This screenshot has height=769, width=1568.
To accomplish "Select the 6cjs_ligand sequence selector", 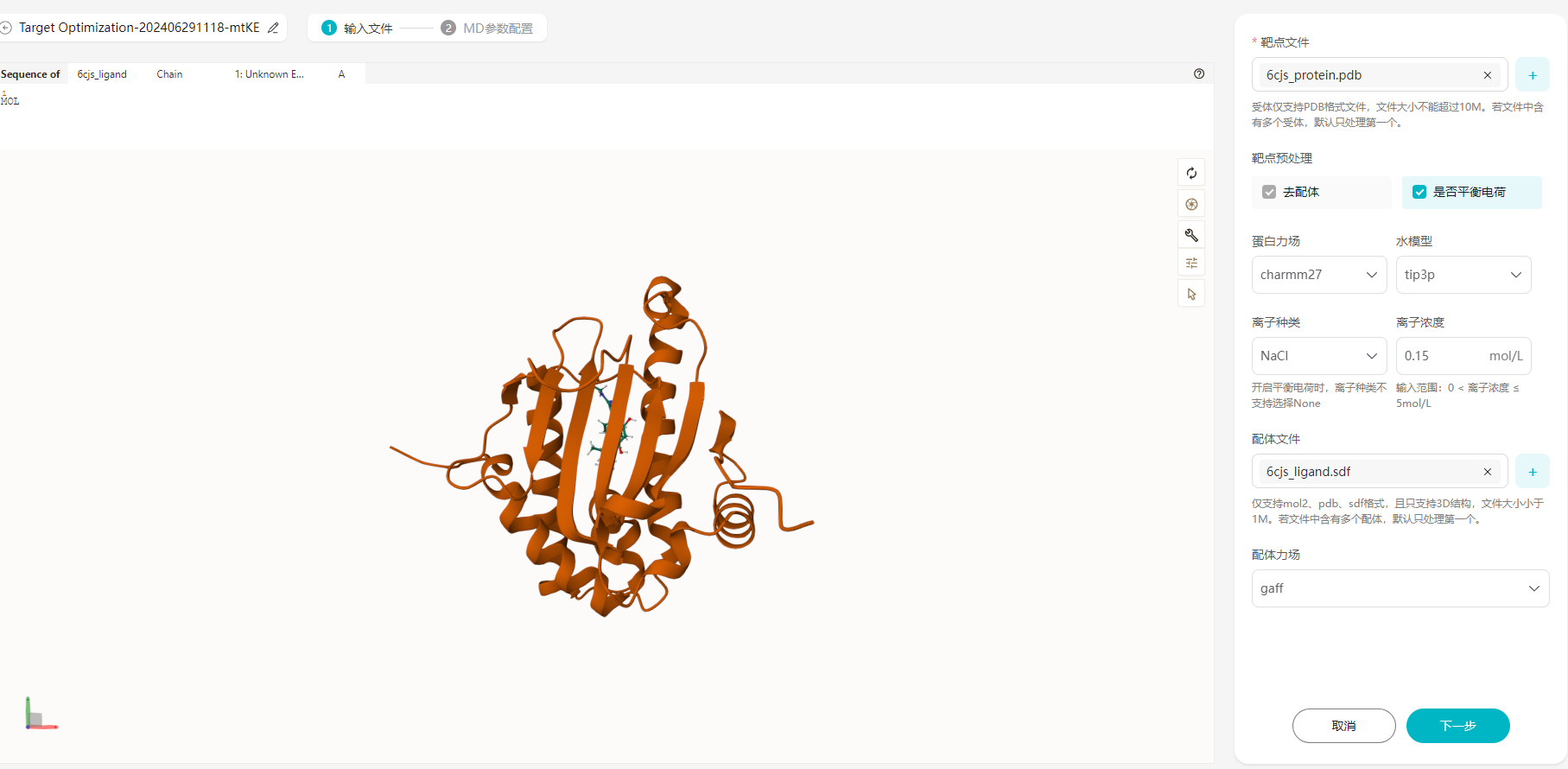I will tap(102, 74).
